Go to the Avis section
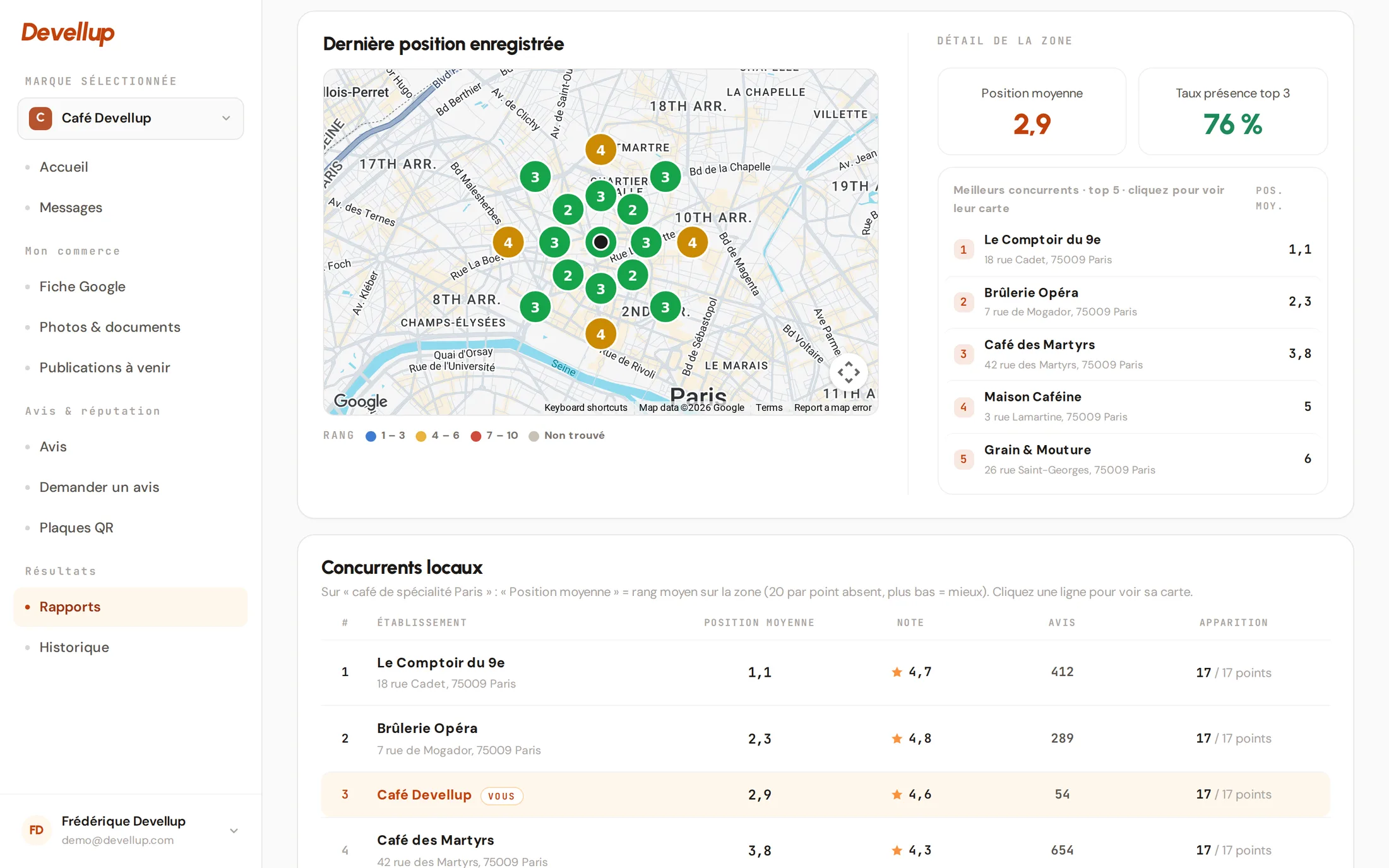The width and height of the screenshot is (1389, 868). coord(52,447)
